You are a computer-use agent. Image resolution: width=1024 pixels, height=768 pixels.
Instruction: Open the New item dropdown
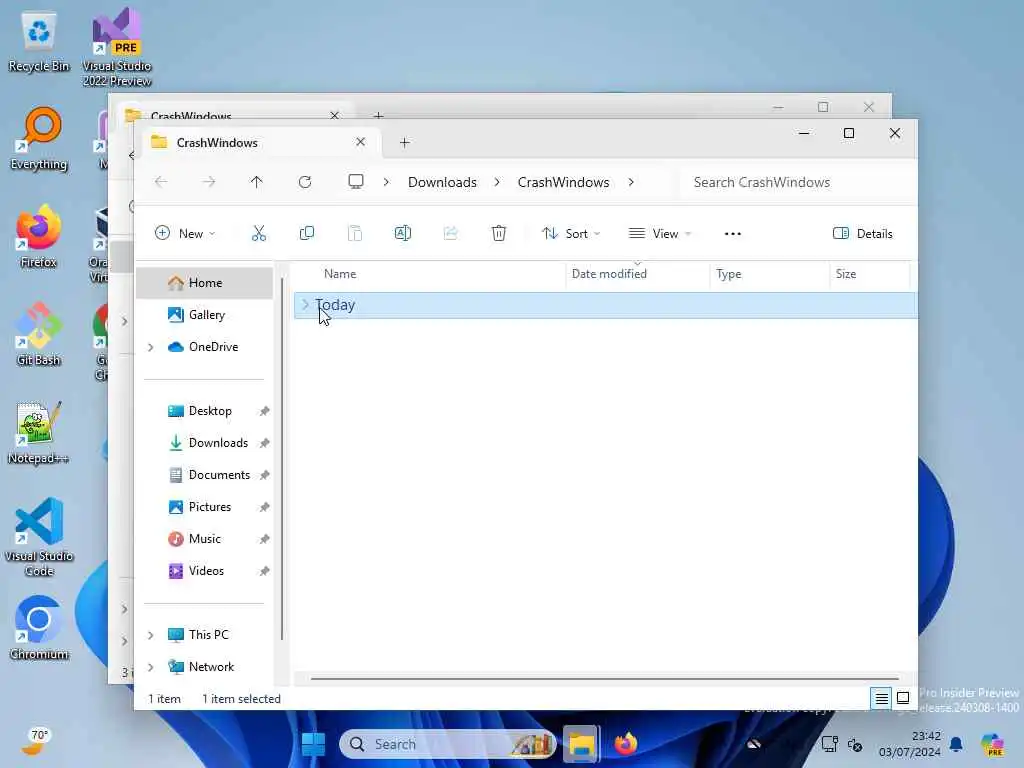pos(185,233)
